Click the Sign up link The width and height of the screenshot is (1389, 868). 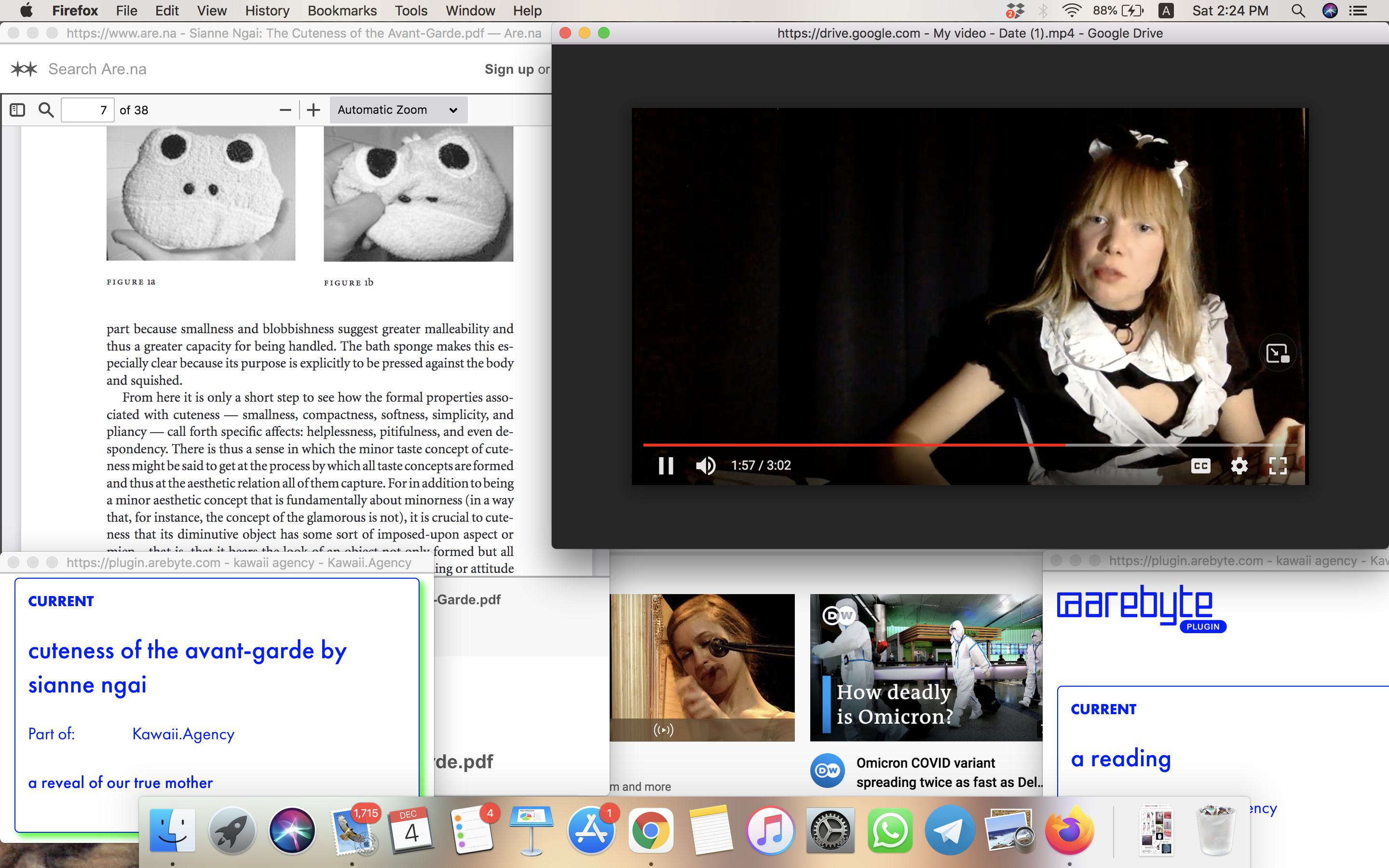pyautogui.click(x=508, y=69)
